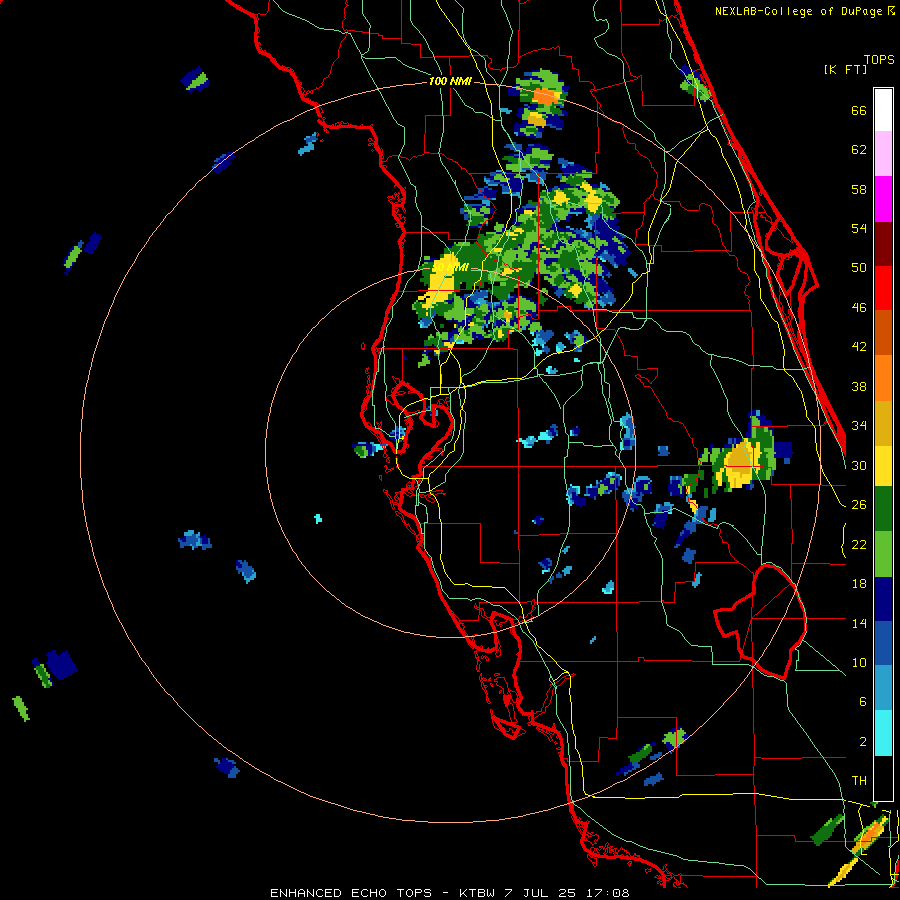Viewport: 900px width, 900px height.
Task: Select the 30 legend value
Action: point(859,465)
